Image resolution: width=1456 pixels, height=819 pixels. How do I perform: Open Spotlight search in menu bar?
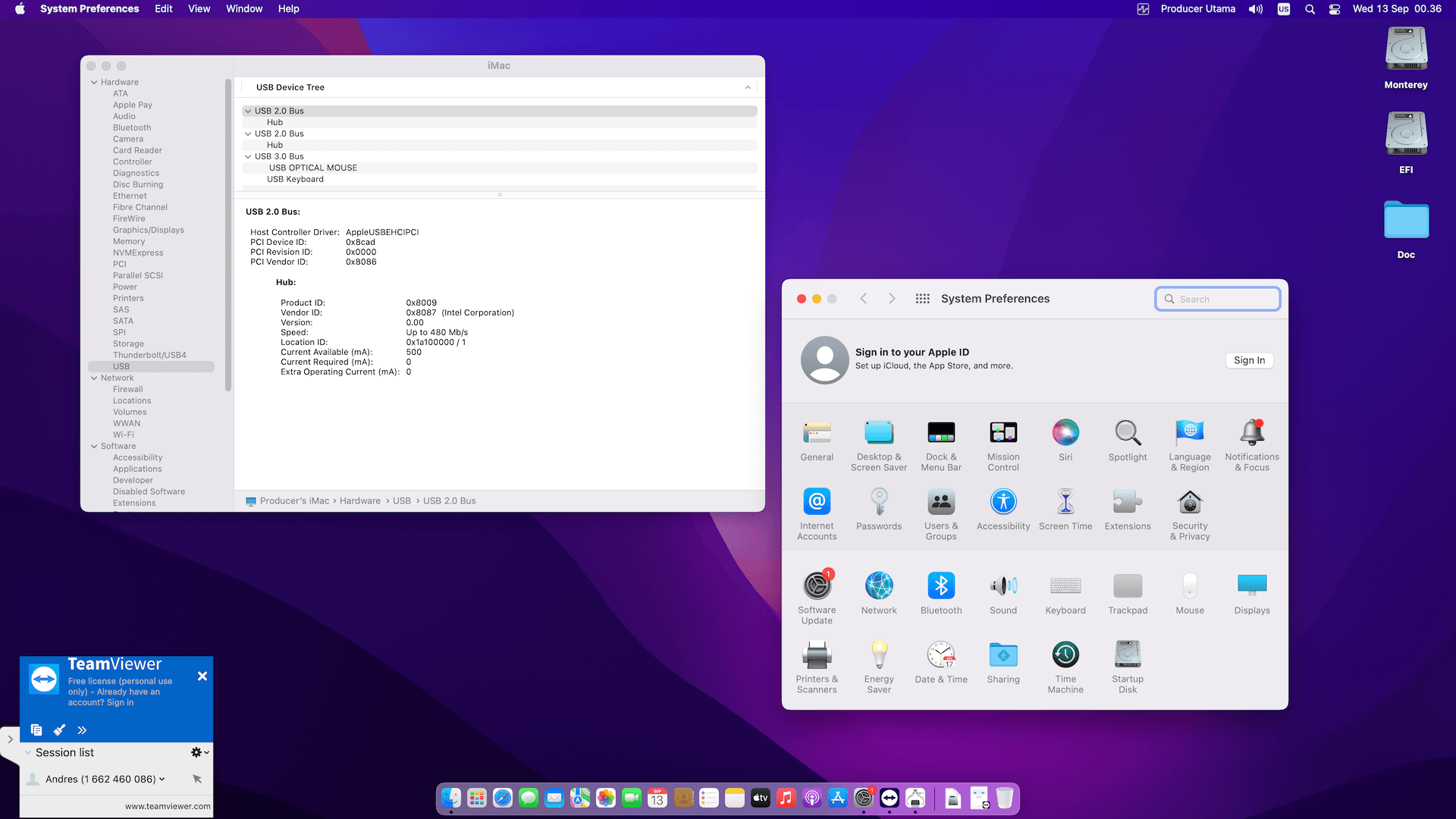(x=1310, y=9)
